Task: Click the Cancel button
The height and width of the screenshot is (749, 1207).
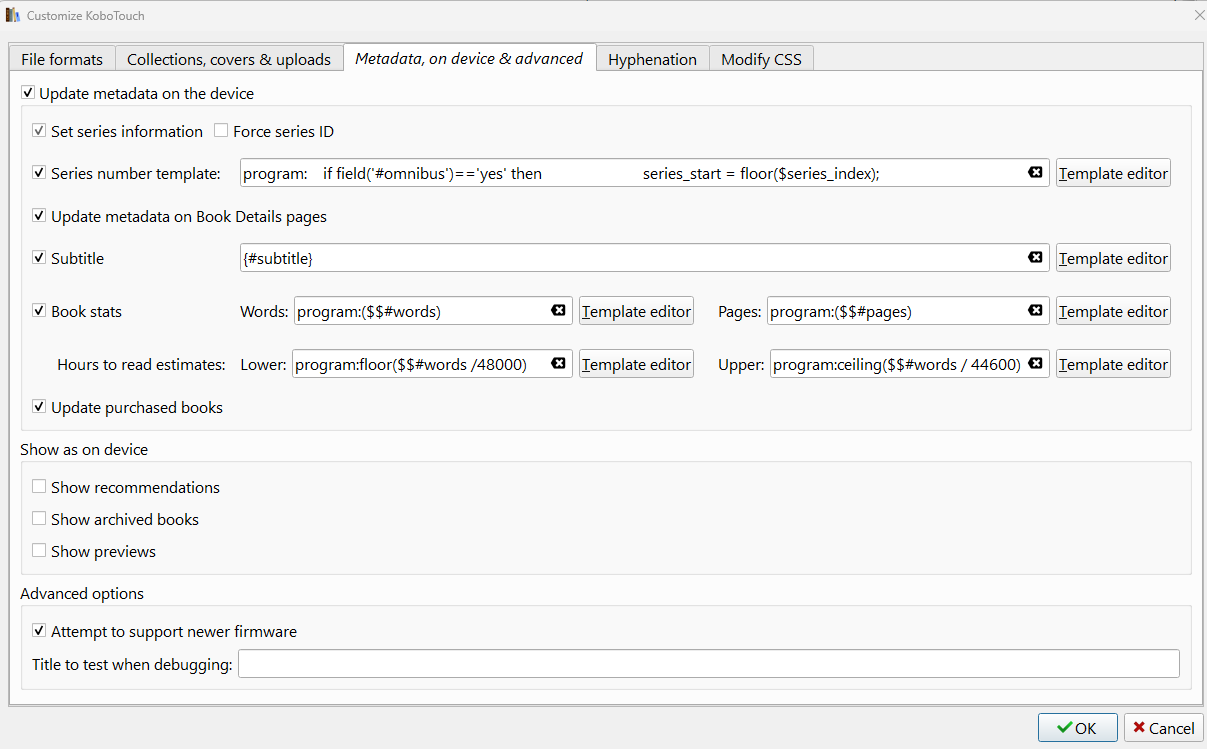Action: (1163, 728)
